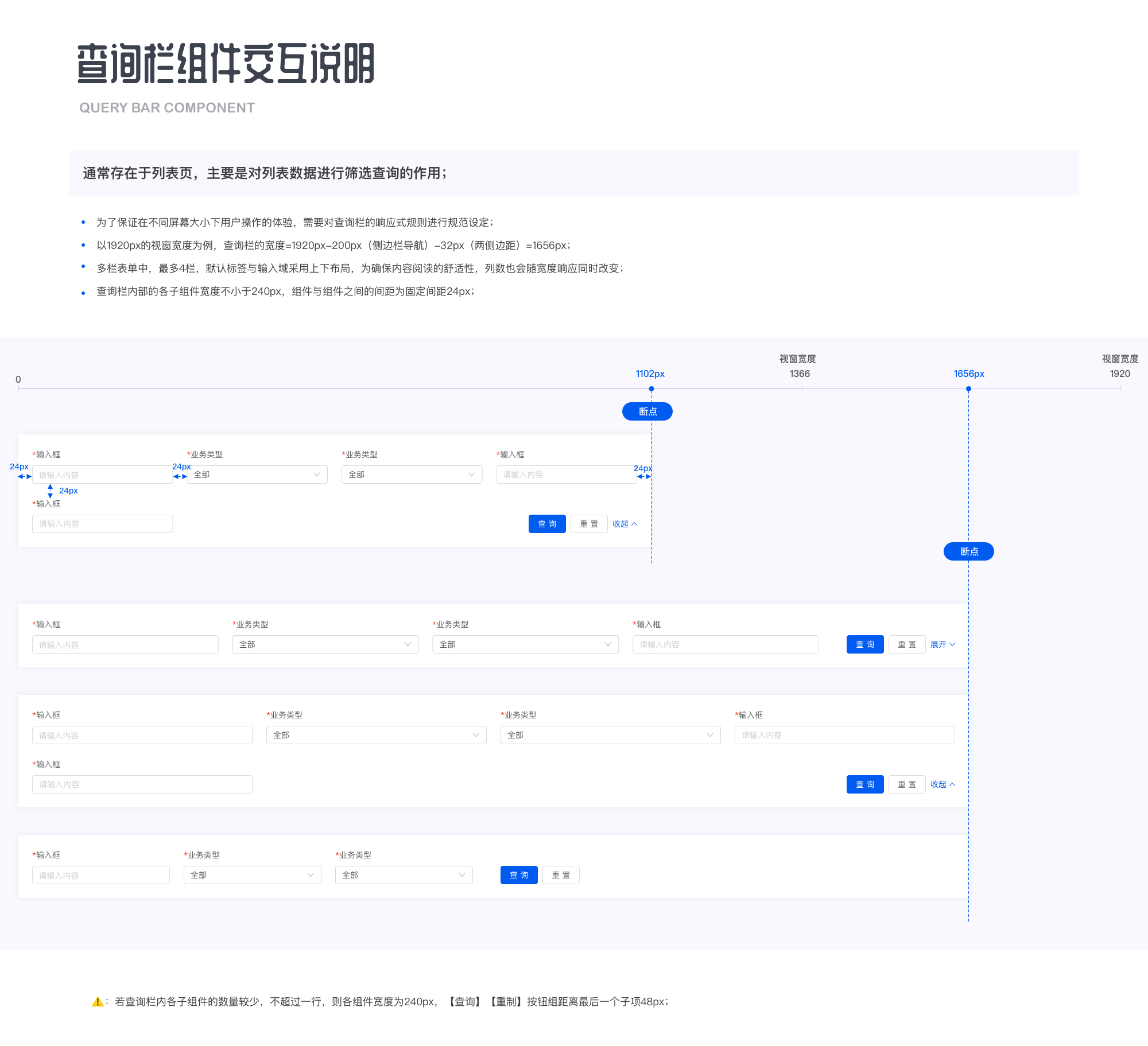Click the yellow warning icon in the footnote

coord(98,1001)
